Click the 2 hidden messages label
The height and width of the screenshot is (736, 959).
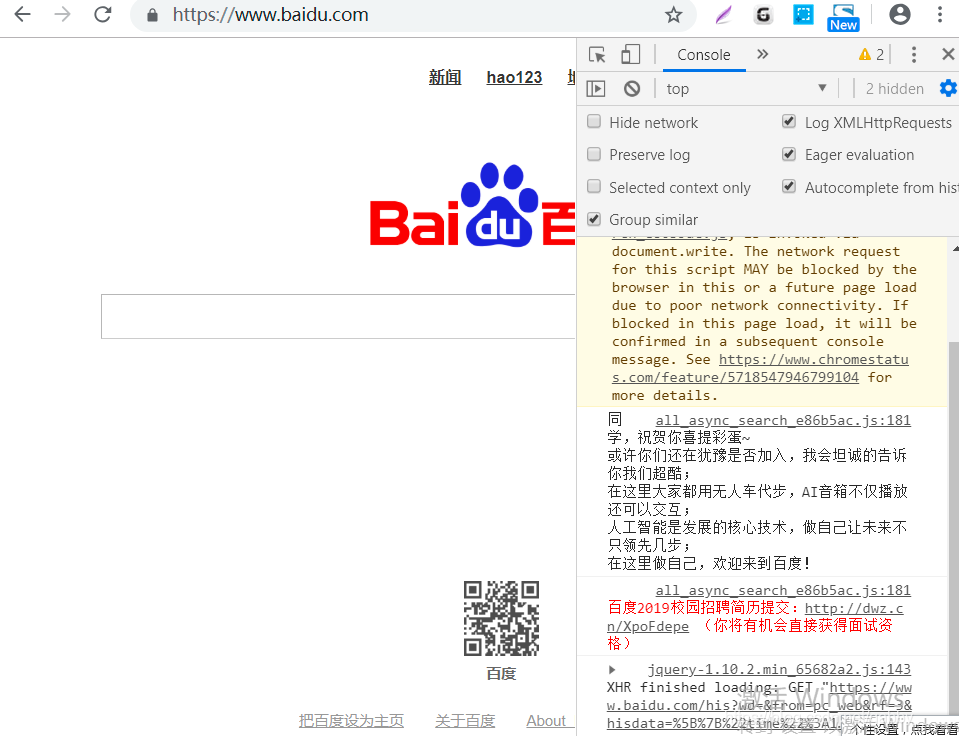tap(894, 89)
